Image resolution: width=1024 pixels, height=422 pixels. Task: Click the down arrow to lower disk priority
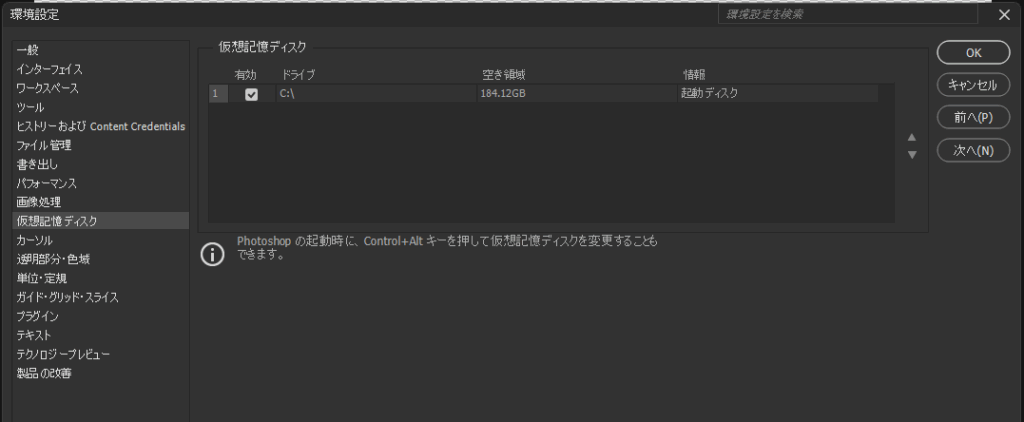tap(911, 155)
